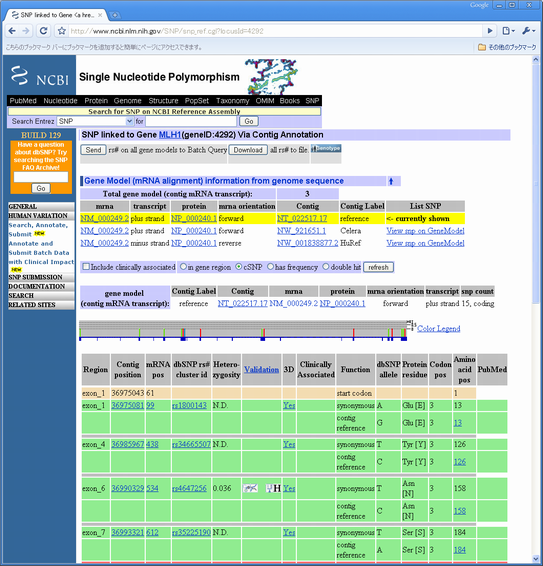Screen dimensions: 543x566
Task: Open the rs35225190 SNP link
Action: [x=191, y=532]
